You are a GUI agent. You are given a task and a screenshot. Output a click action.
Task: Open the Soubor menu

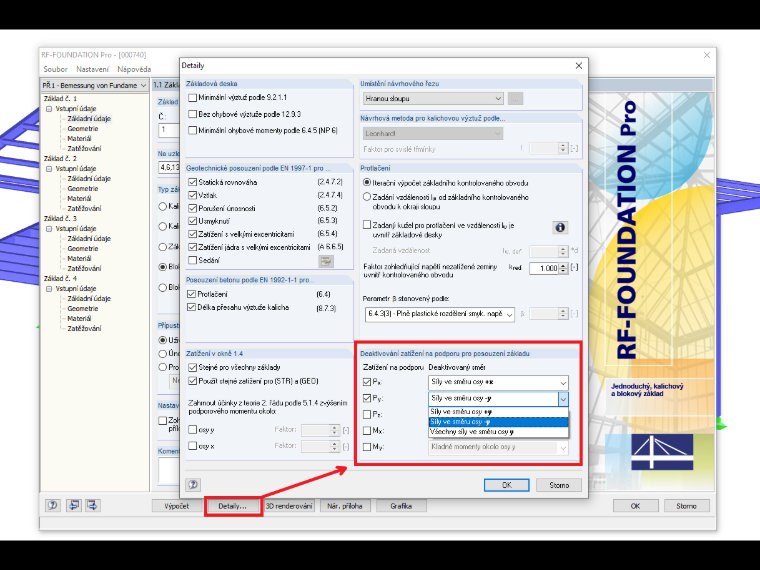coord(55,69)
